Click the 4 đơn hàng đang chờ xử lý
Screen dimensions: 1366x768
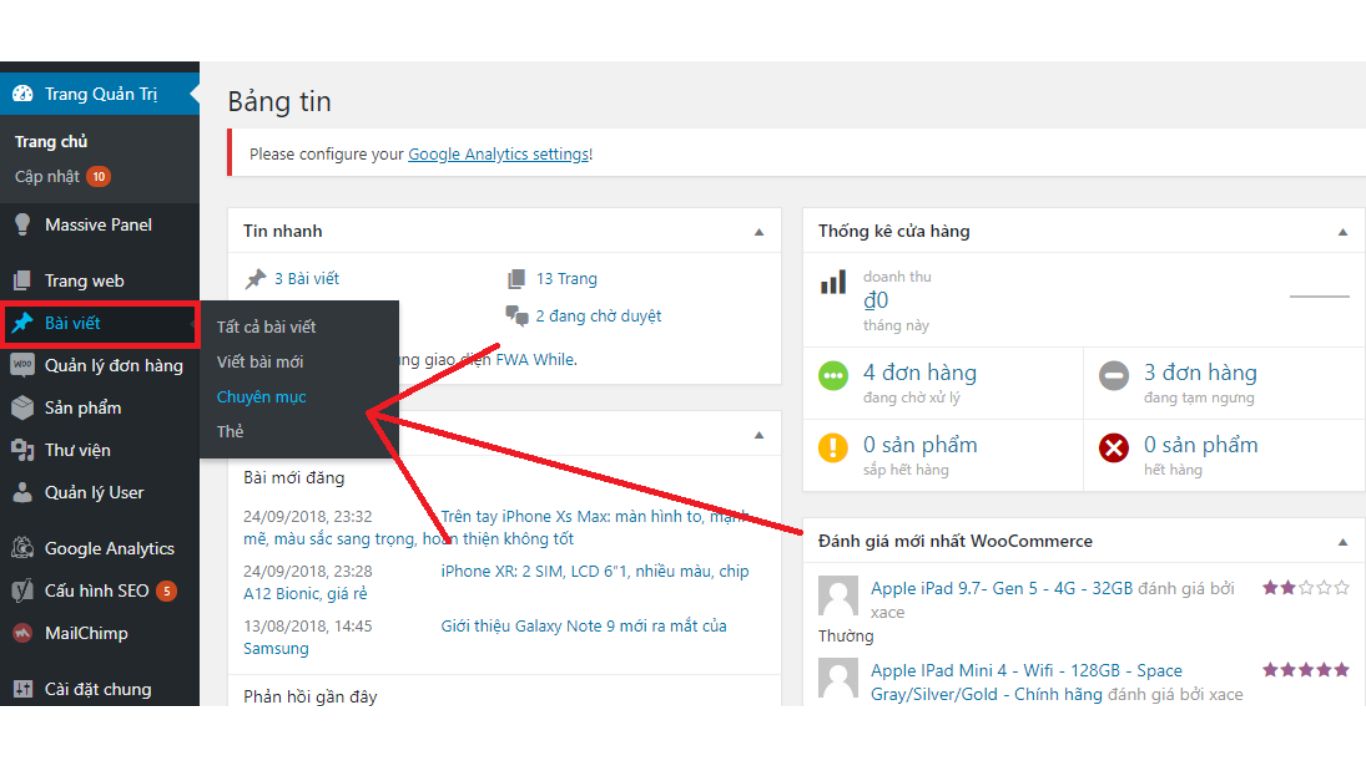[x=919, y=373]
